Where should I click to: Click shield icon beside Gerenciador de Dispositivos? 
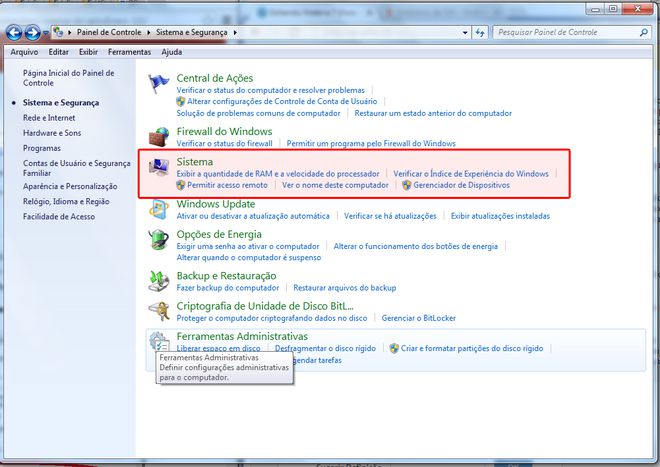tap(407, 185)
